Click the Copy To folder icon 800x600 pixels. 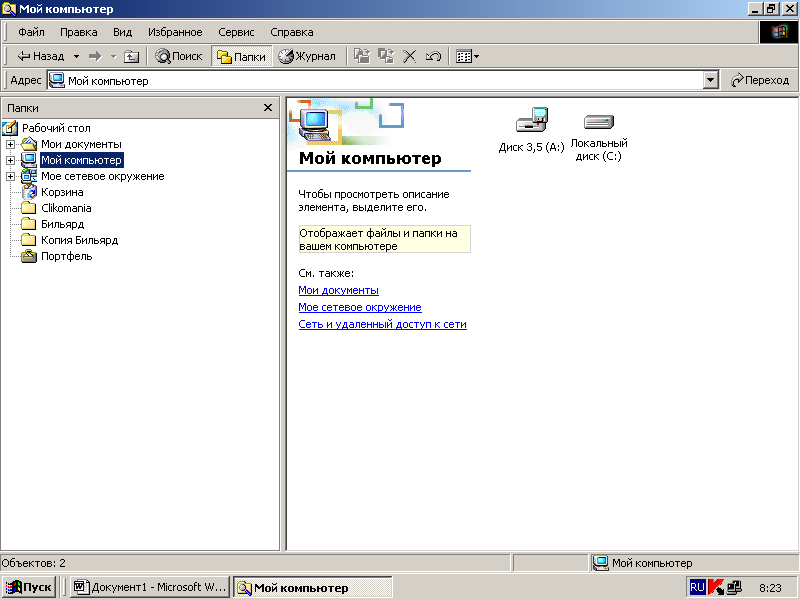point(386,56)
